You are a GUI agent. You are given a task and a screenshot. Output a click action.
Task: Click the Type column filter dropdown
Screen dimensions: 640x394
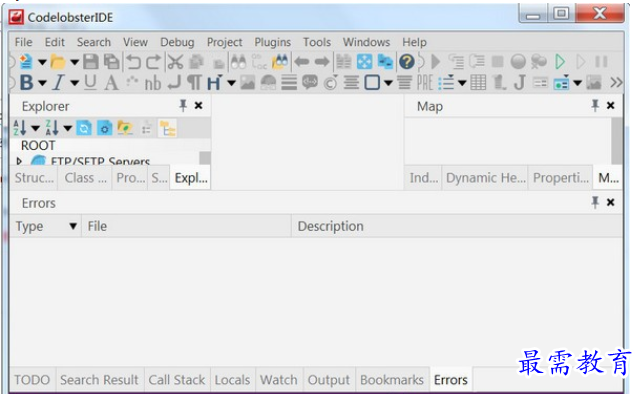click(x=73, y=226)
